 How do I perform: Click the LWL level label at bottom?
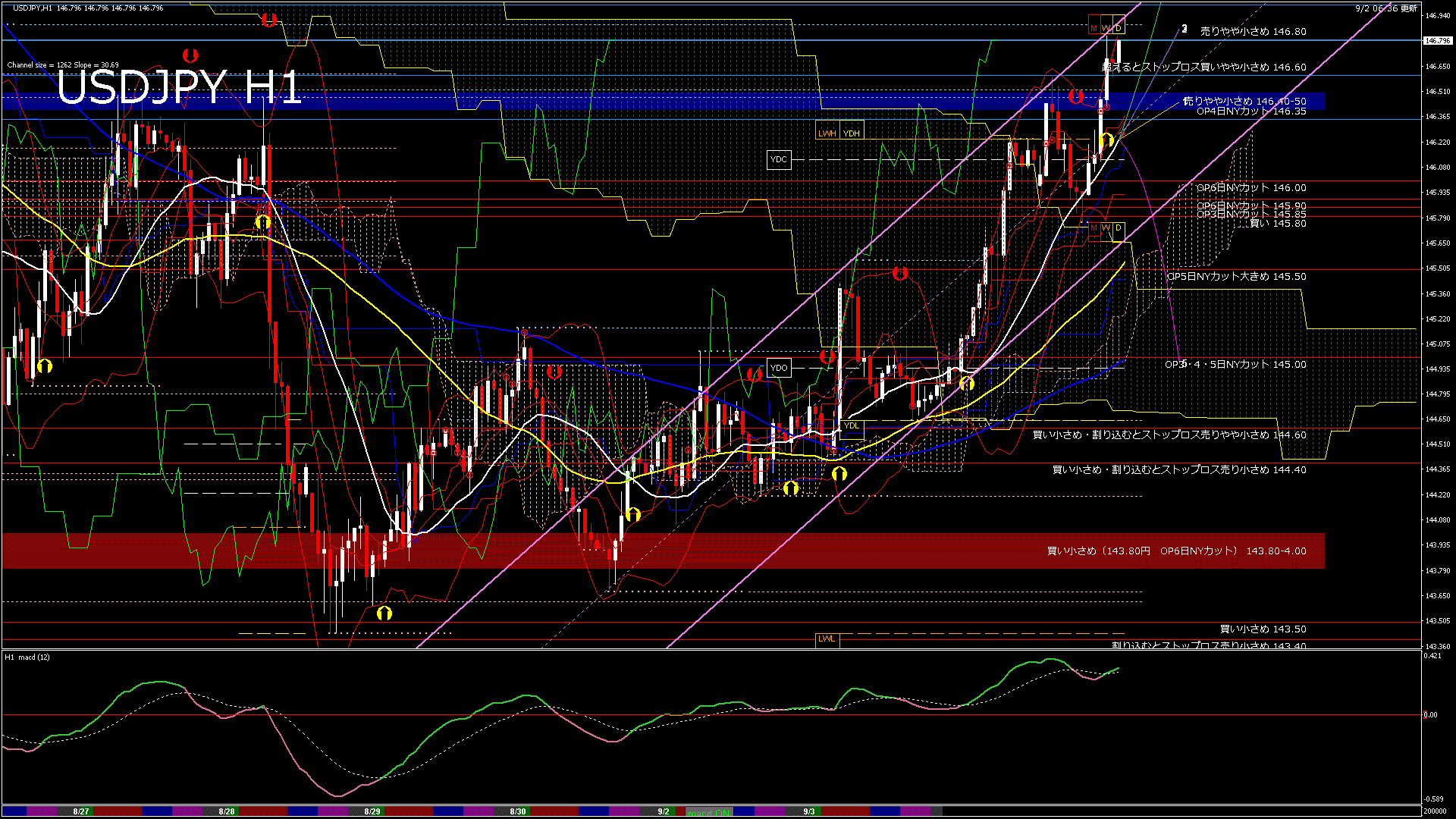(827, 639)
